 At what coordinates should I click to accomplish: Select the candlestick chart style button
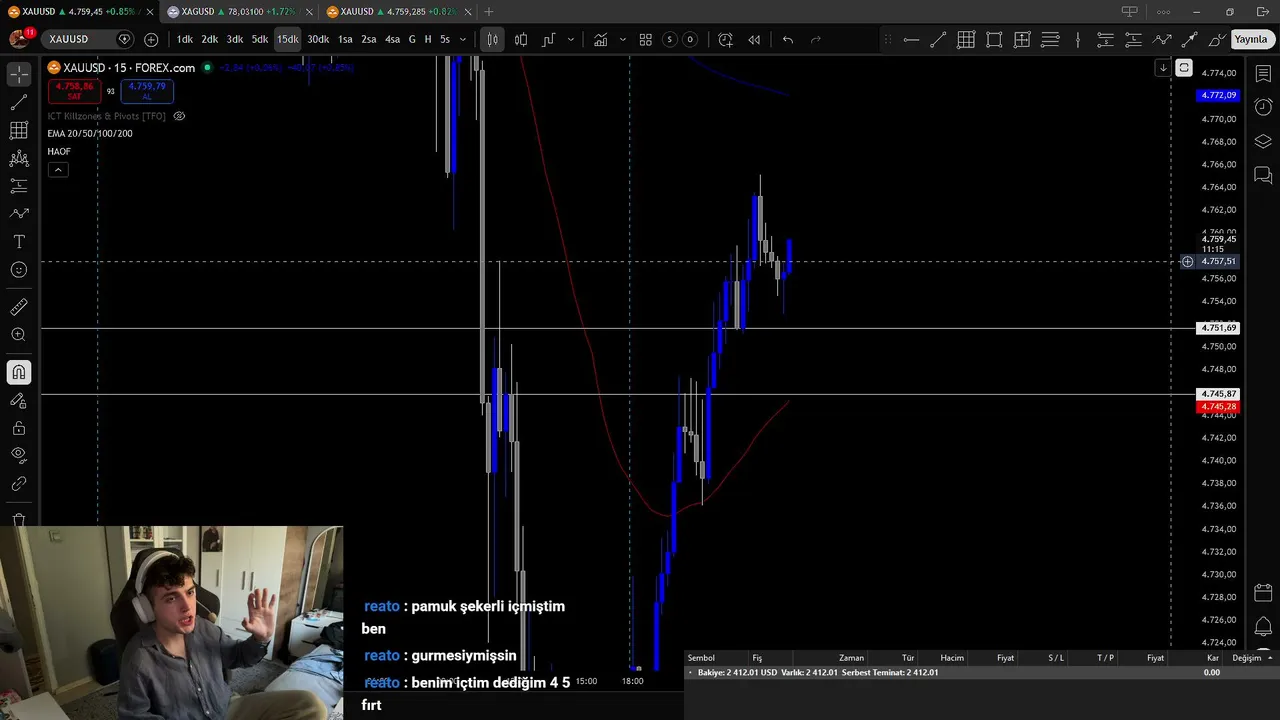(x=492, y=39)
